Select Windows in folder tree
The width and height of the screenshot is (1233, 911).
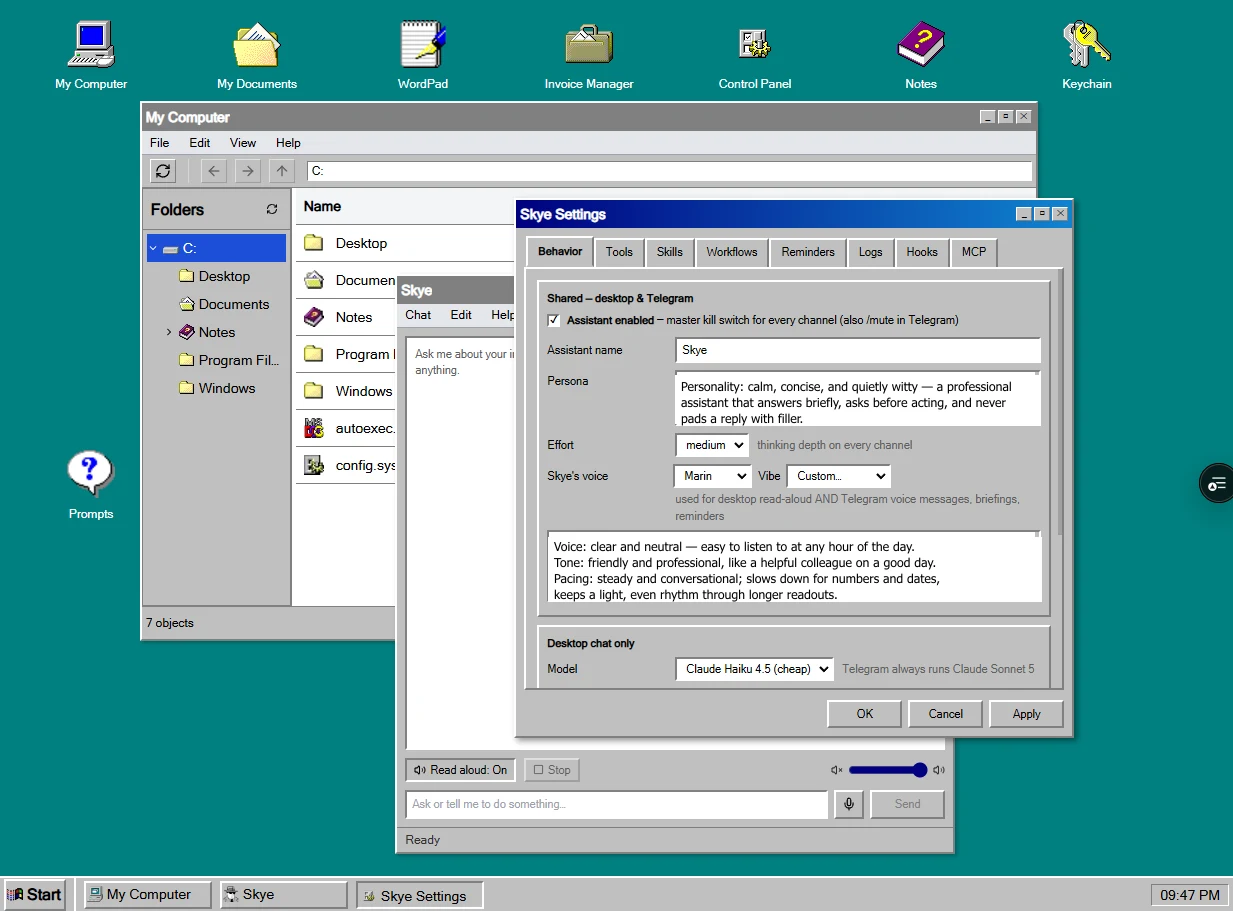[x=226, y=388]
